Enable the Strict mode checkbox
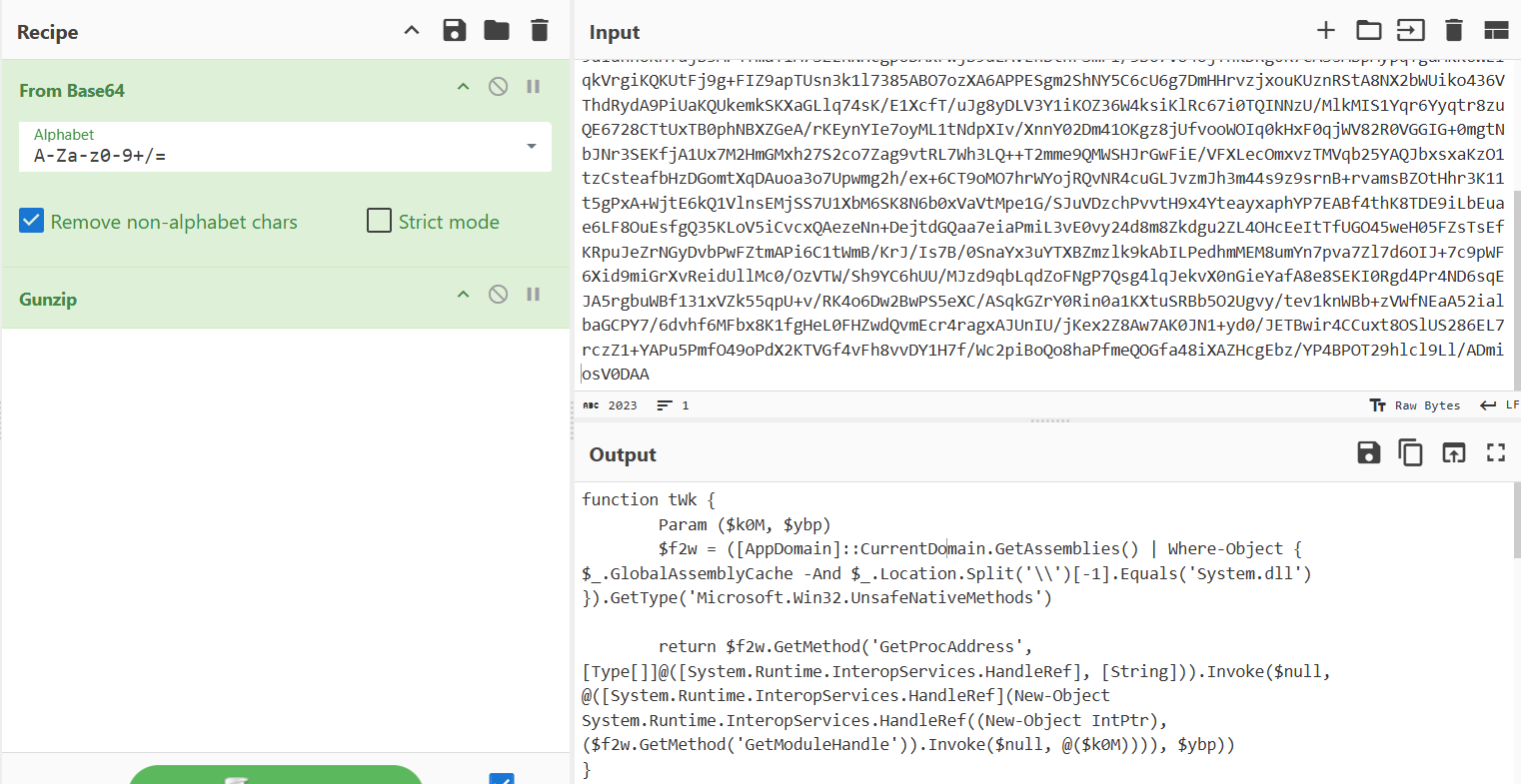The width and height of the screenshot is (1521, 784). click(x=379, y=220)
